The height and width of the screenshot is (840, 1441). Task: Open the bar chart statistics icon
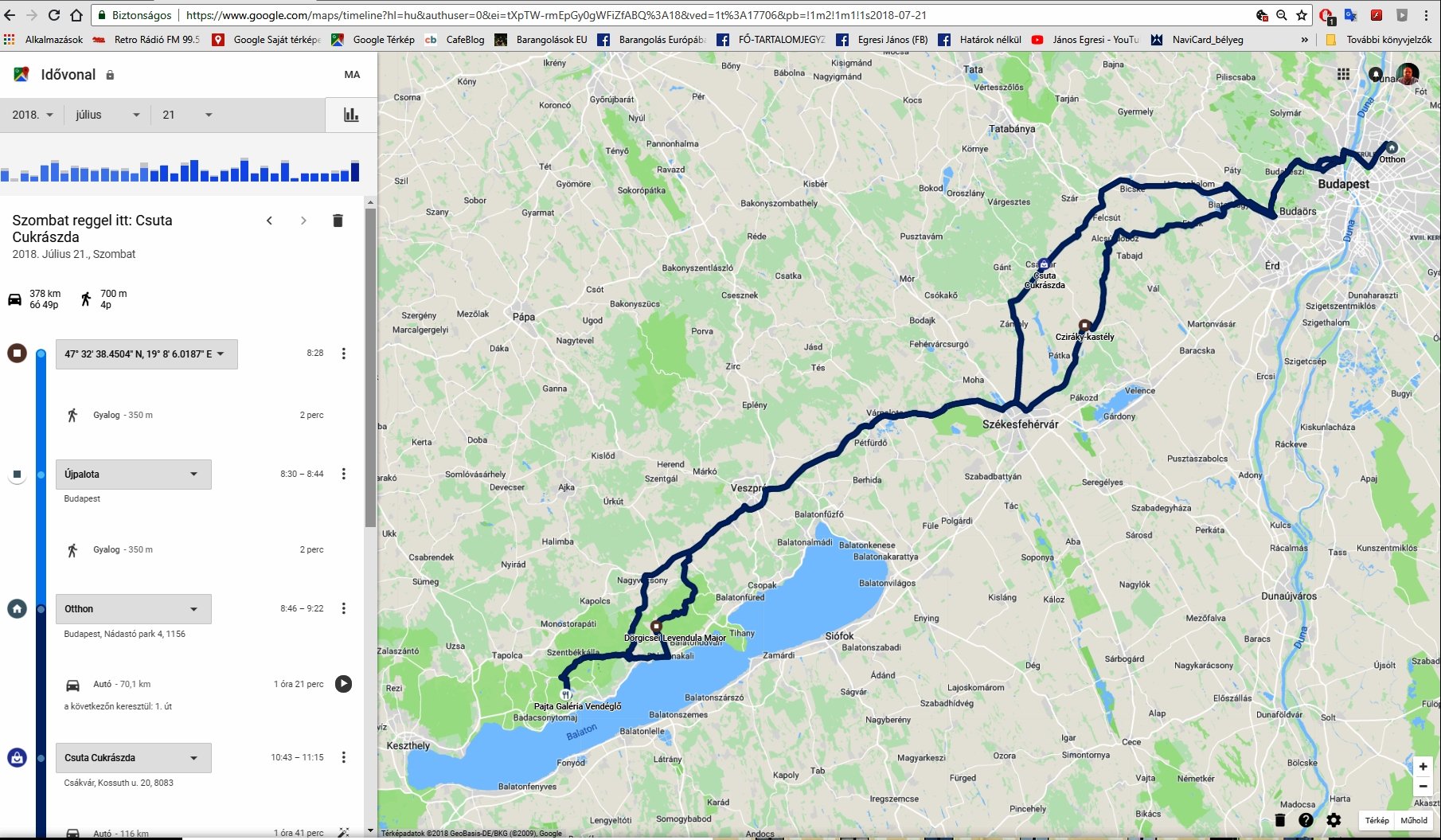tap(351, 115)
